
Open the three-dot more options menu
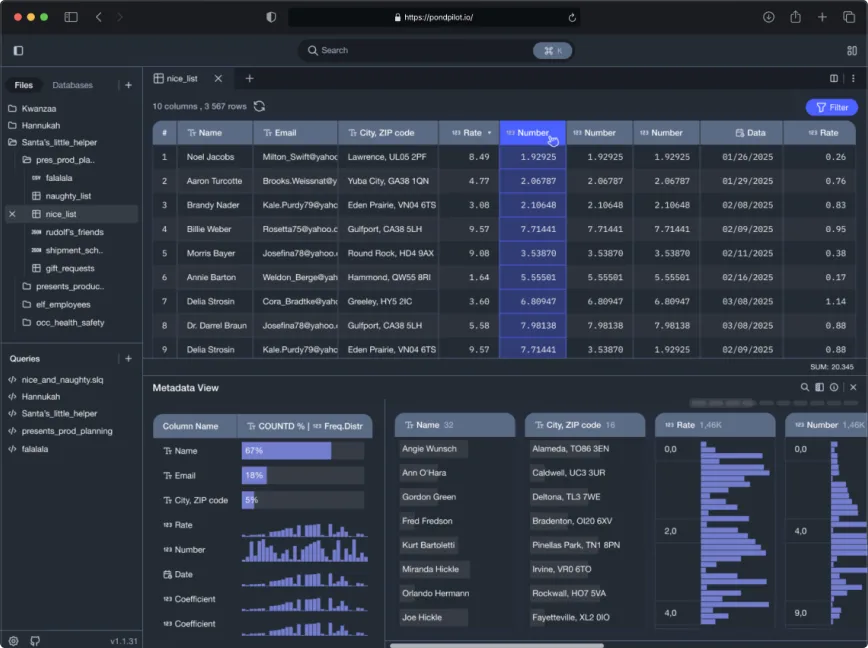point(853,79)
